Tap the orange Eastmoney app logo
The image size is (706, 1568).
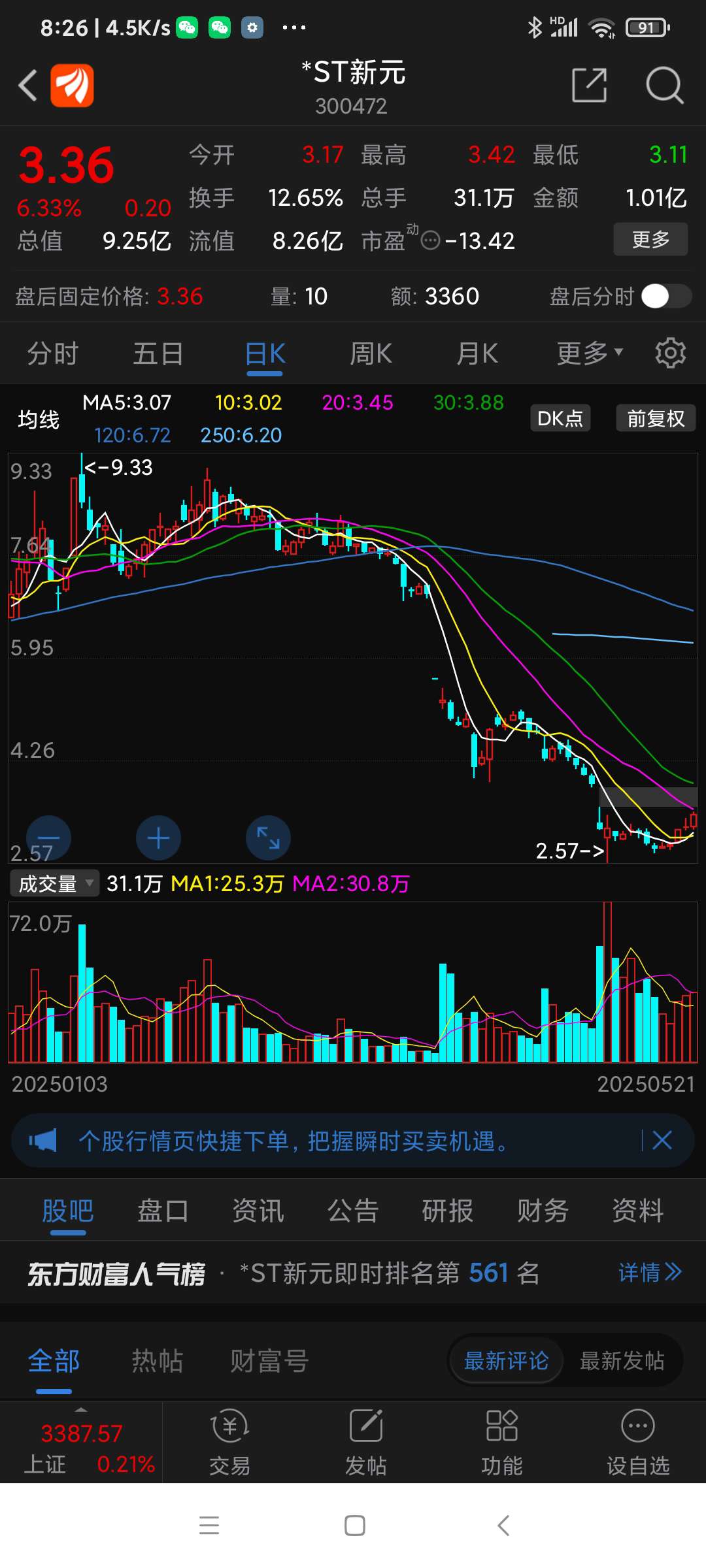pos(72,85)
